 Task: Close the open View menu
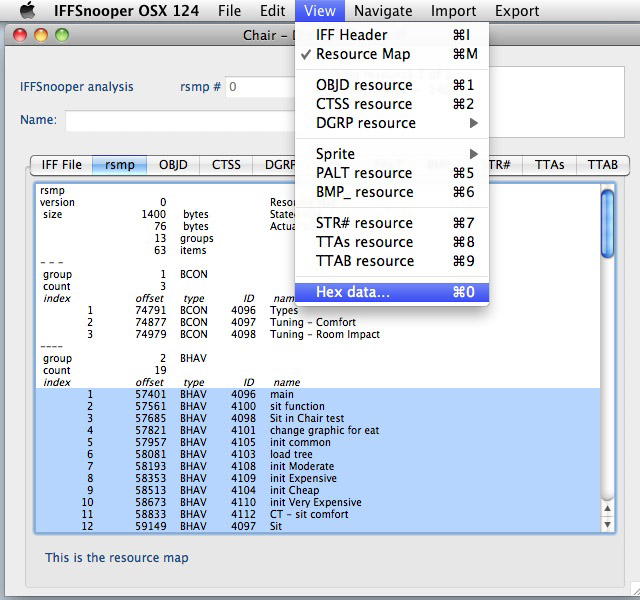coord(320,11)
